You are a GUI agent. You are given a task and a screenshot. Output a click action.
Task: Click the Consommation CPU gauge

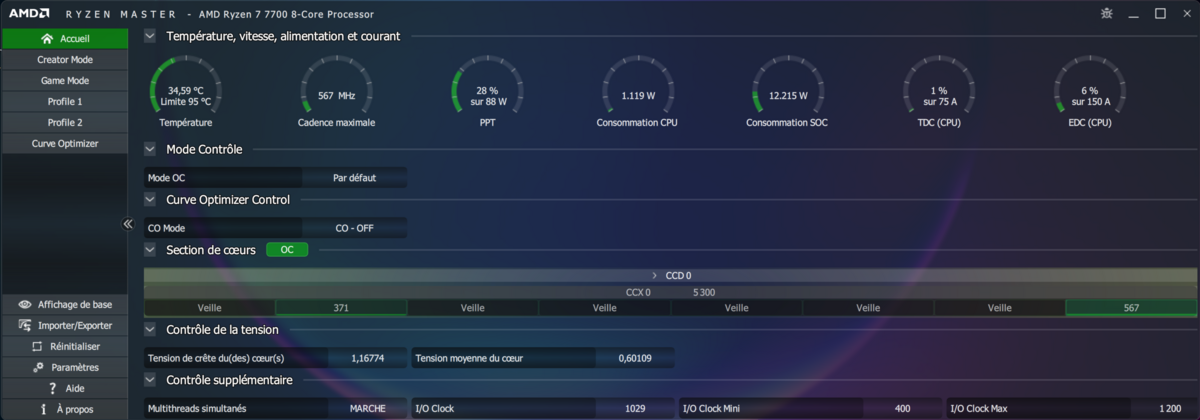pos(638,92)
